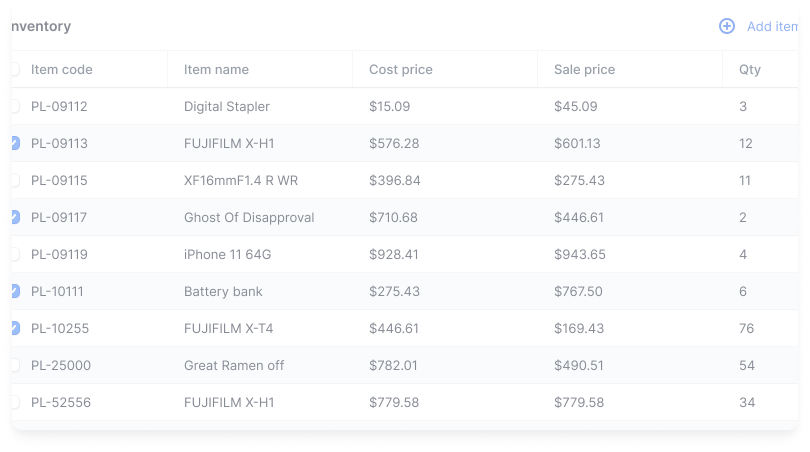
Task: Click the plus circle Add item icon
Action: [727, 26]
